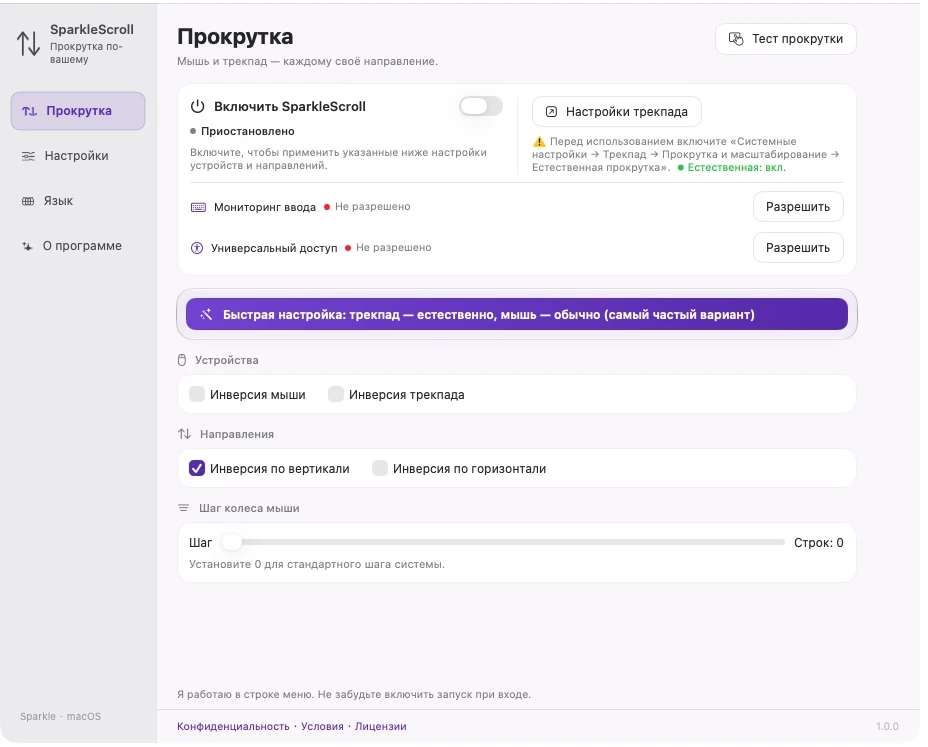Viewport: 928px width, 747px height.
Task: Click the keyboard icon next to Мониторинг ввода
Action: click(x=198, y=207)
